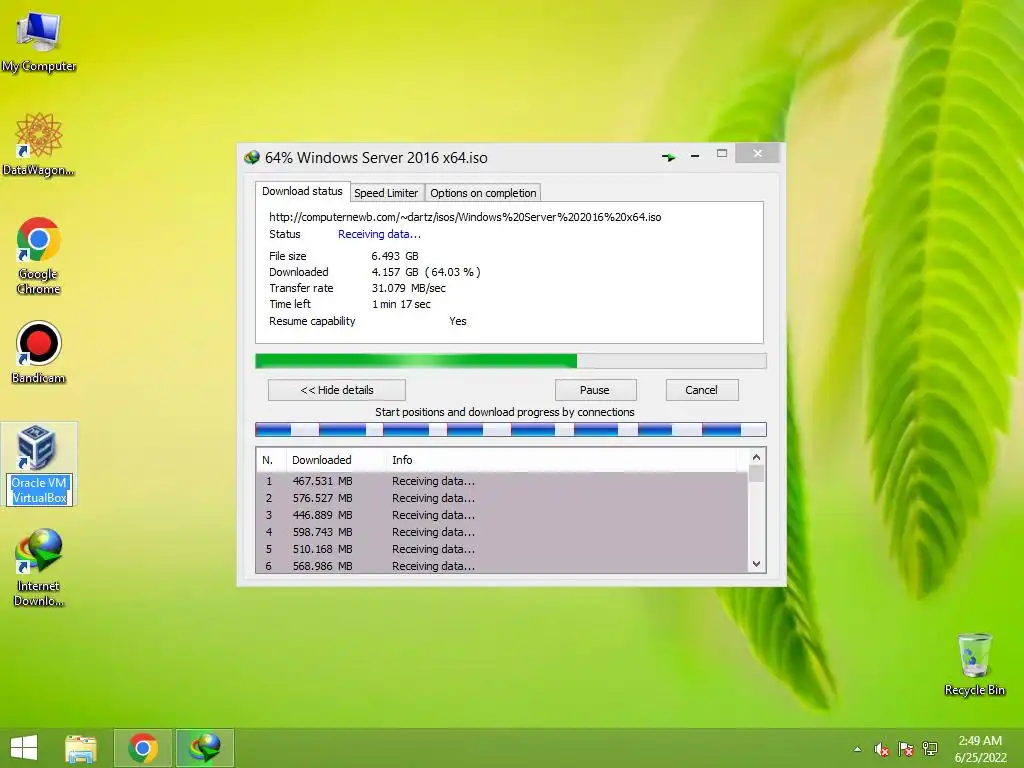The width and height of the screenshot is (1024, 768).
Task: Click the 6.493 GB file size value
Action: (394, 256)
